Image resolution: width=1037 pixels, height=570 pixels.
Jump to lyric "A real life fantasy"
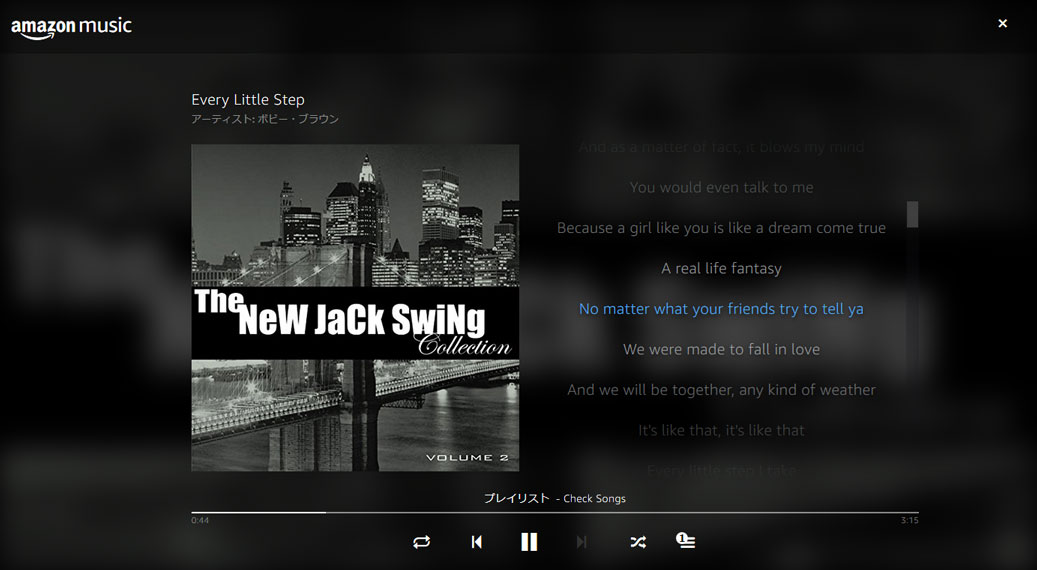[722, 268]
